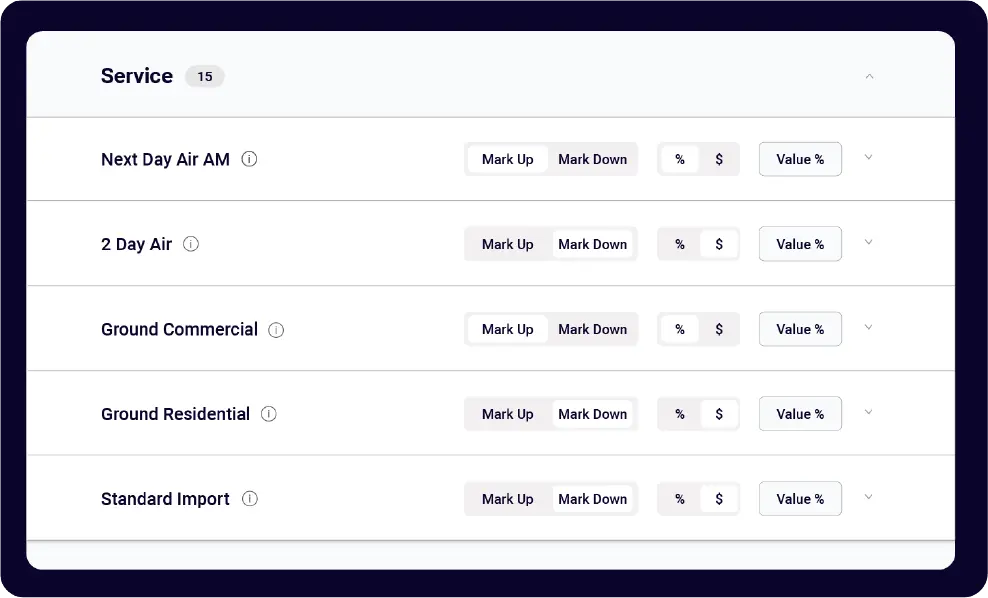
Task: Click the info icon beside Ground Residential
Action: pos(268,414)
